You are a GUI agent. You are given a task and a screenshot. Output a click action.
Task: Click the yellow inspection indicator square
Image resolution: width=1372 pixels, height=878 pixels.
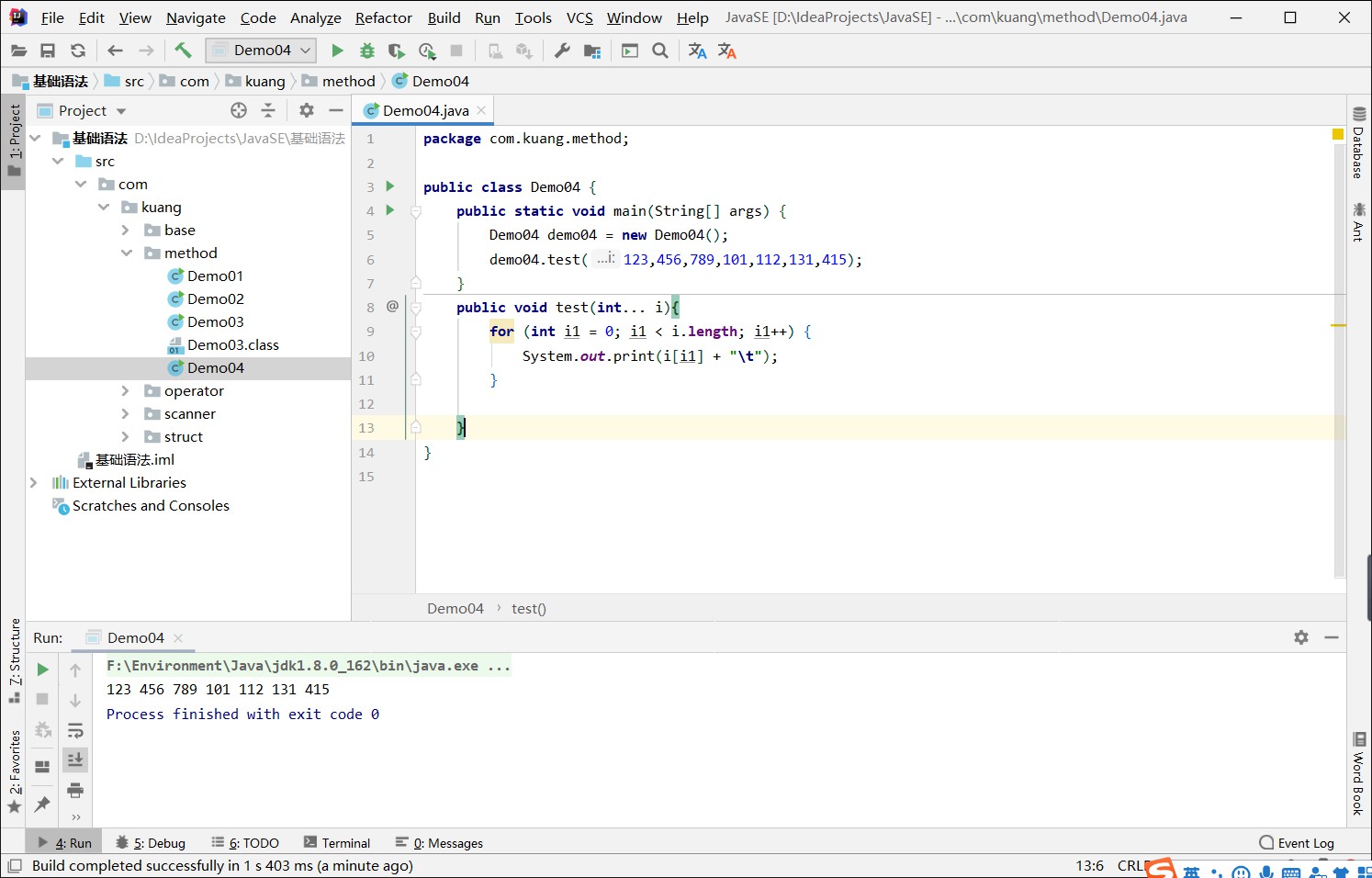point(1338,135)
